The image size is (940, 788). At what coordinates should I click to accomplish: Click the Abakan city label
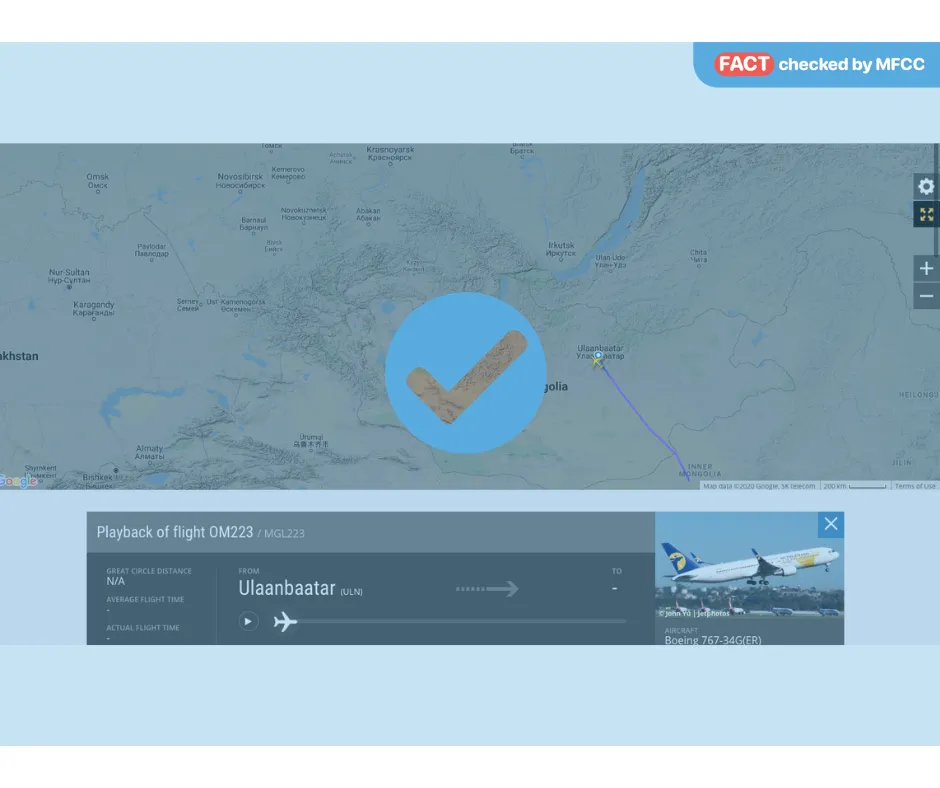click(368, 214)
